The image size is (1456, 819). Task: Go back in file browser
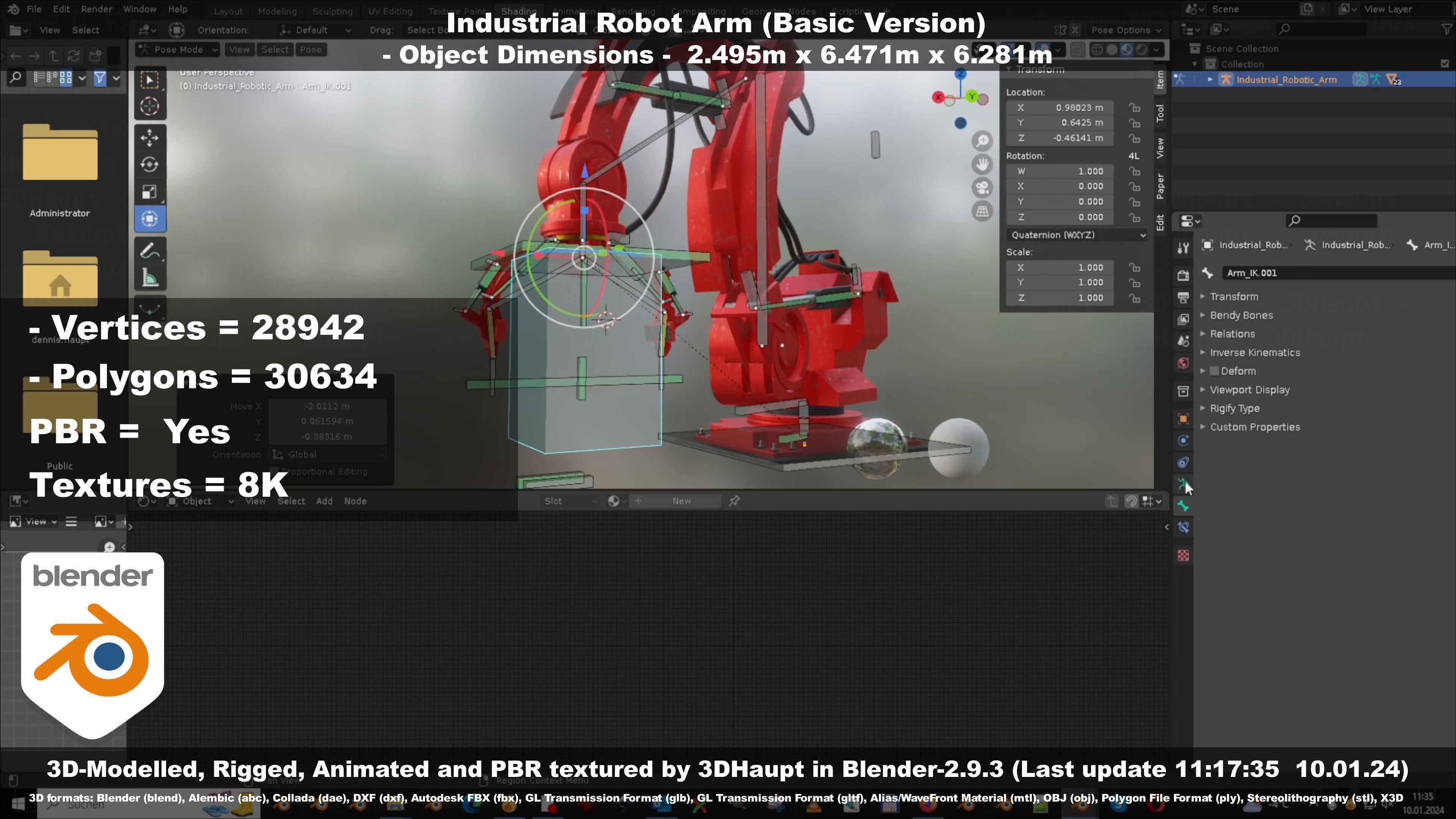[x=15, y=55]
